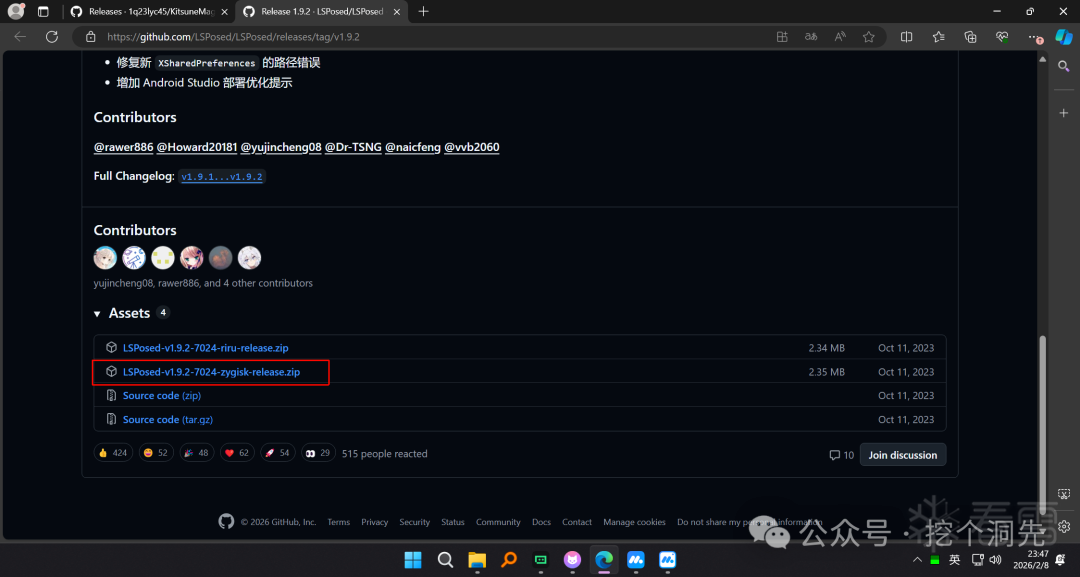This screenshot has width=1080, height=577.
Task: Click the pink-haired contributor avatar
Action: click(x=191, y=258)
